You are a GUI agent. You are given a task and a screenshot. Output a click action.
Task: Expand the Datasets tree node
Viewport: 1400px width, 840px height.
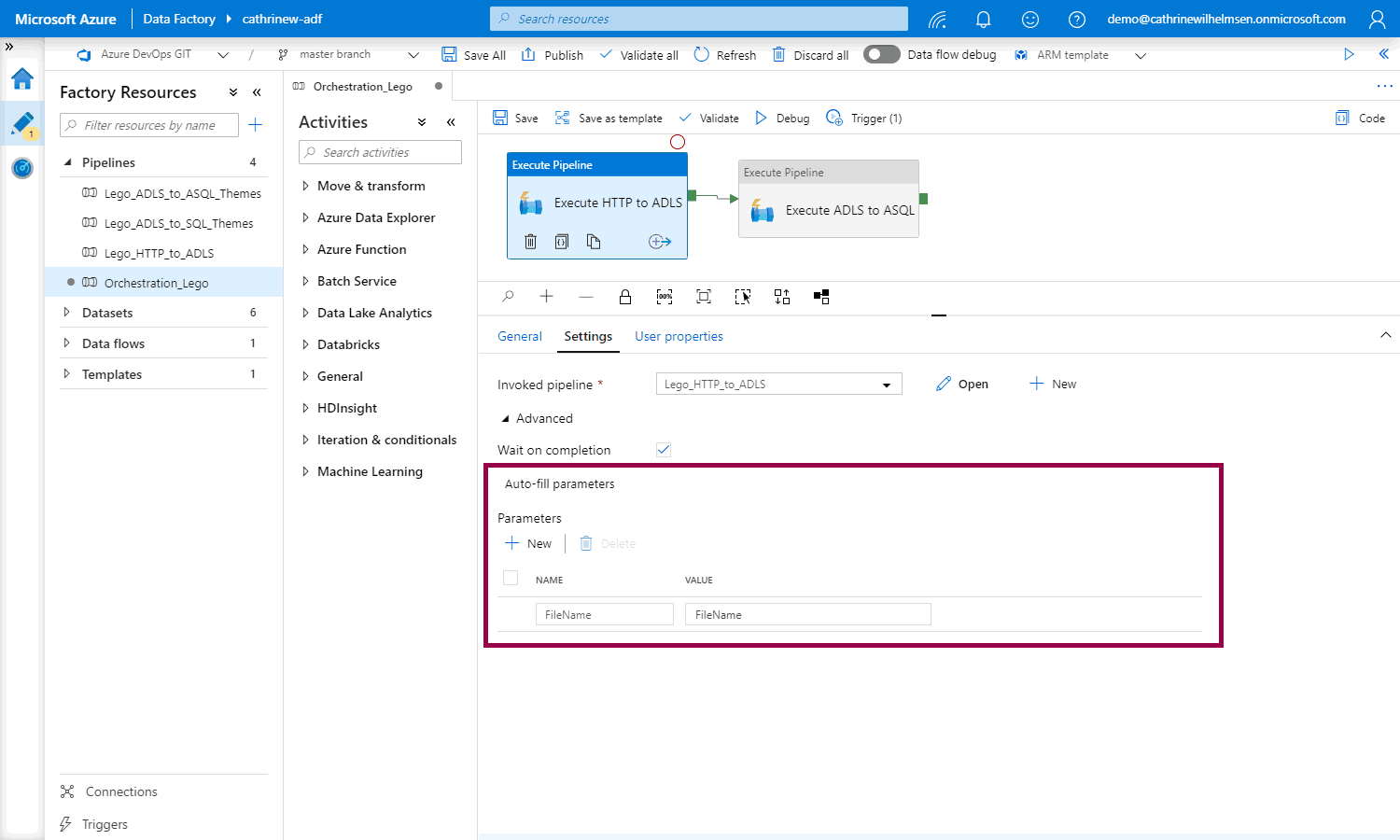(66, 313)
